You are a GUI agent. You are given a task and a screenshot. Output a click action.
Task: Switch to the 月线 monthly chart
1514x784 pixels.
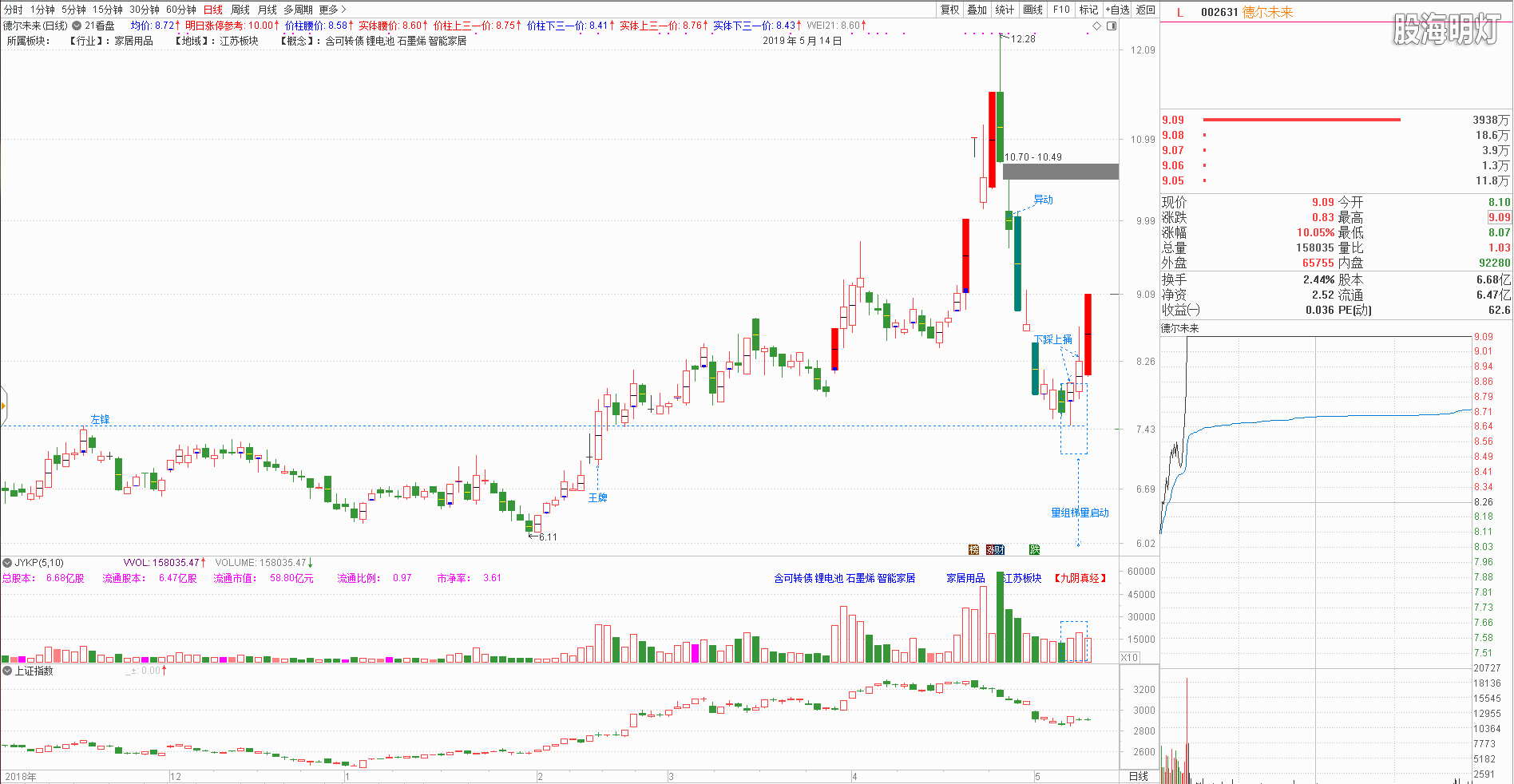[x=268, y=10]
